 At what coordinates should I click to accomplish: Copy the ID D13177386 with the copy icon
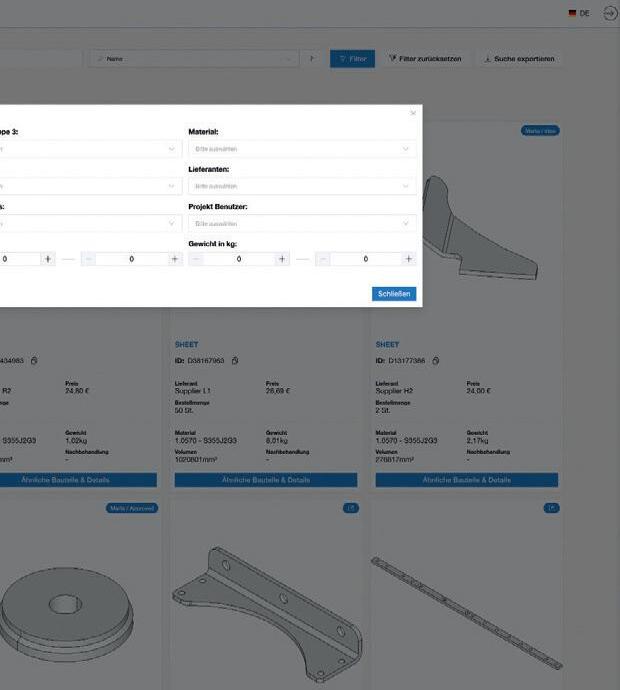tap(436, 360)
